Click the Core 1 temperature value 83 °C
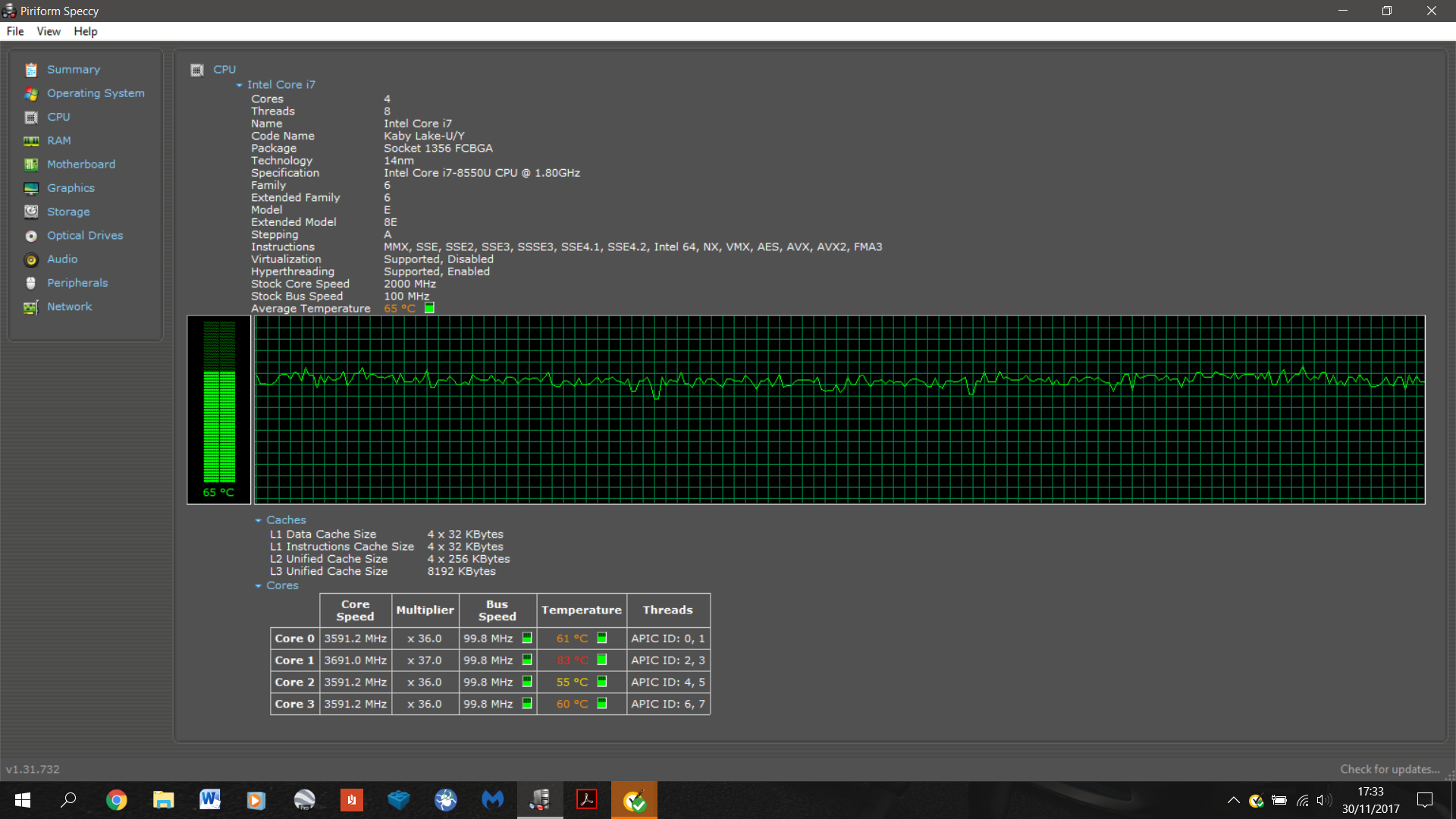The width and height of the screenshot is (1456, 819). pos(573,661)
